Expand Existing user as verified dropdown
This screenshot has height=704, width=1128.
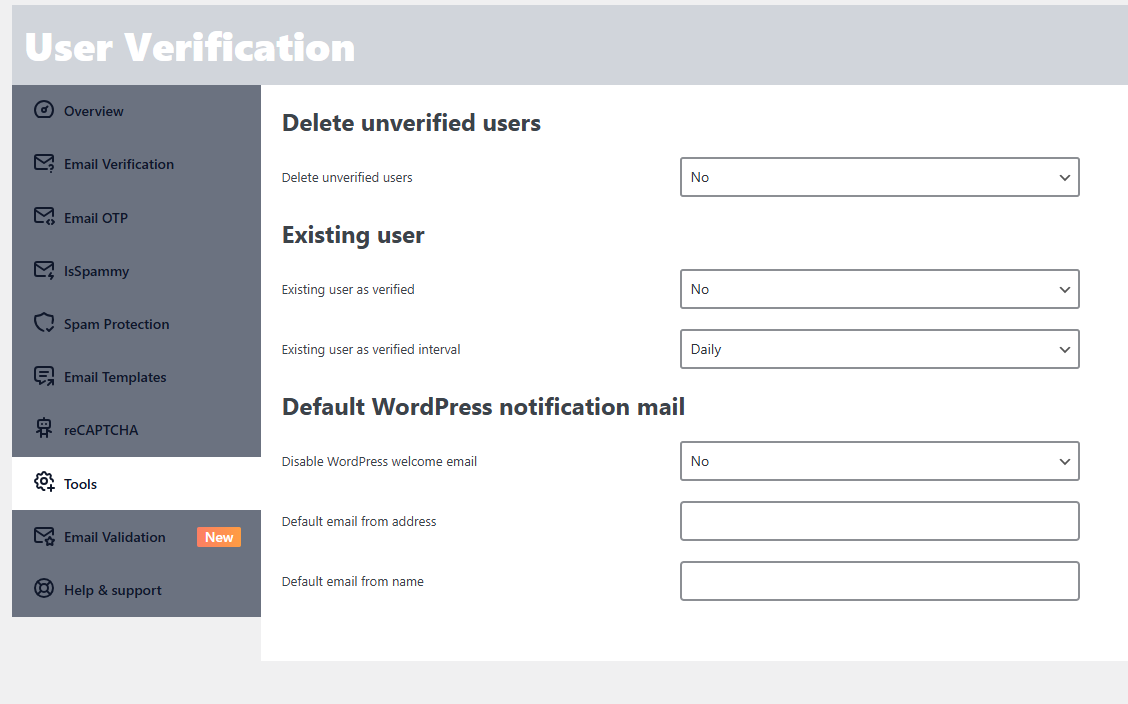[x=879, y=289]
